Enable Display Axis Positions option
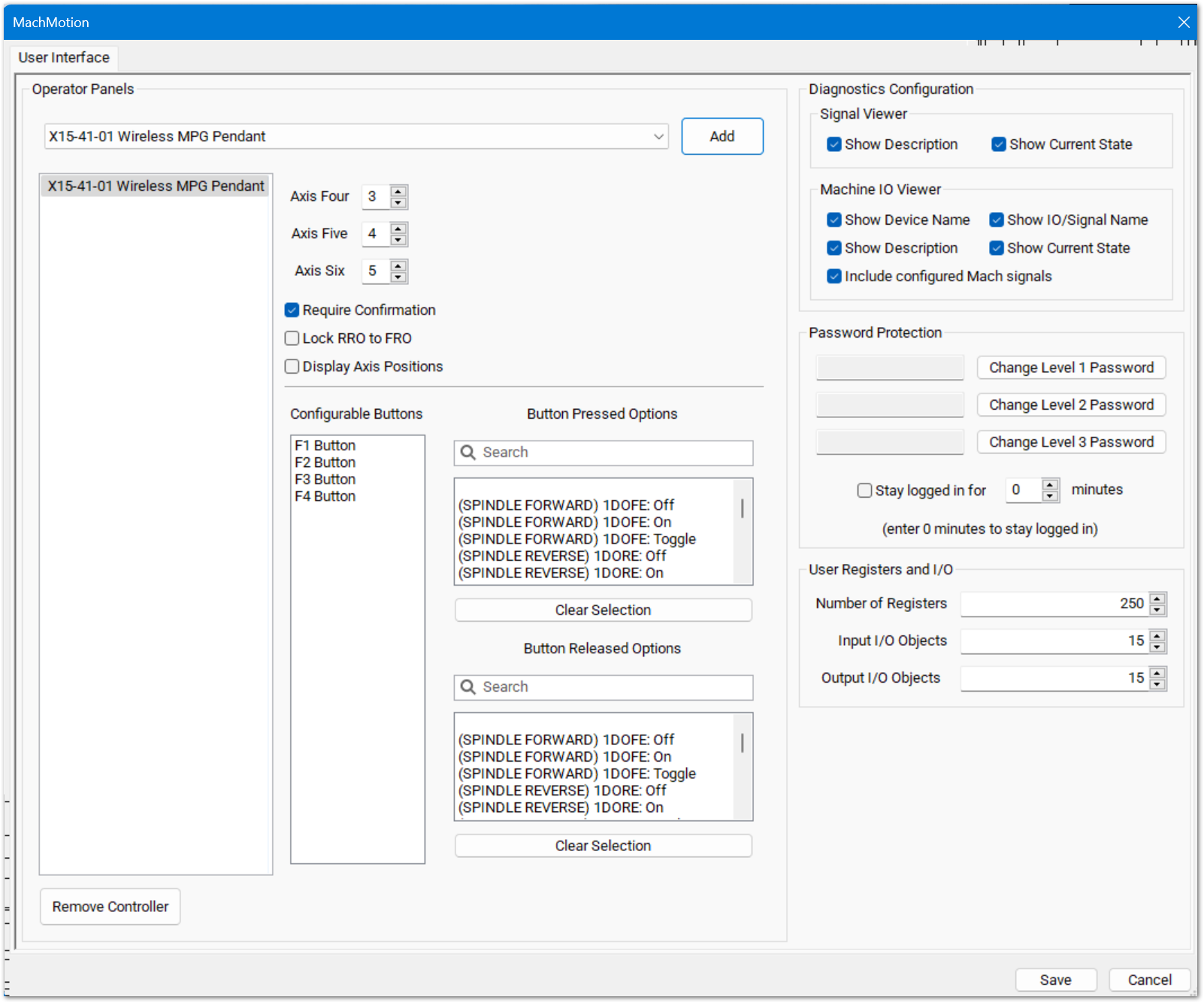1204x1003 pixels. (x=292, y=367)
